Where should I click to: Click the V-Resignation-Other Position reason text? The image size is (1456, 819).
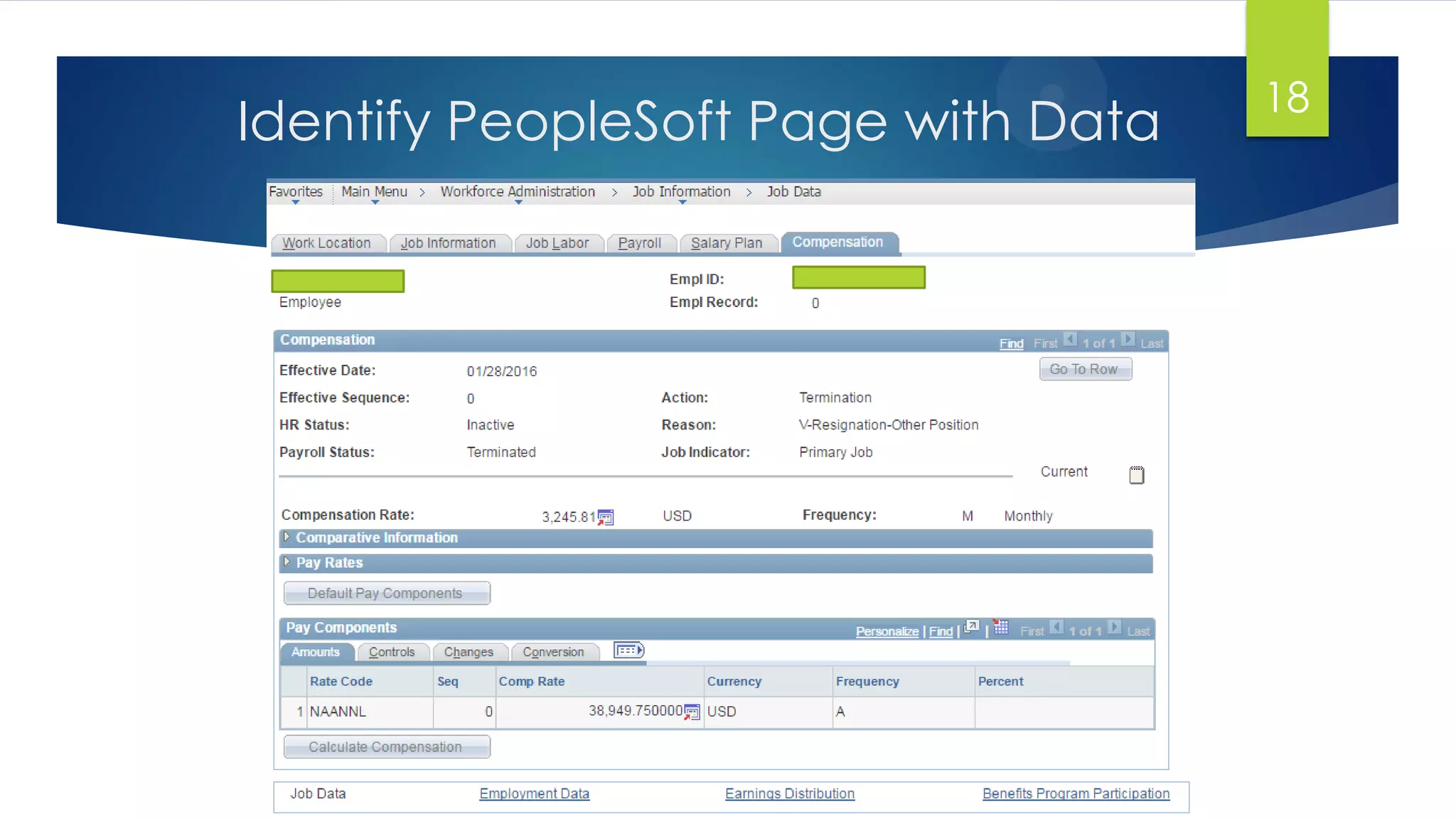(x=889, y=425)
